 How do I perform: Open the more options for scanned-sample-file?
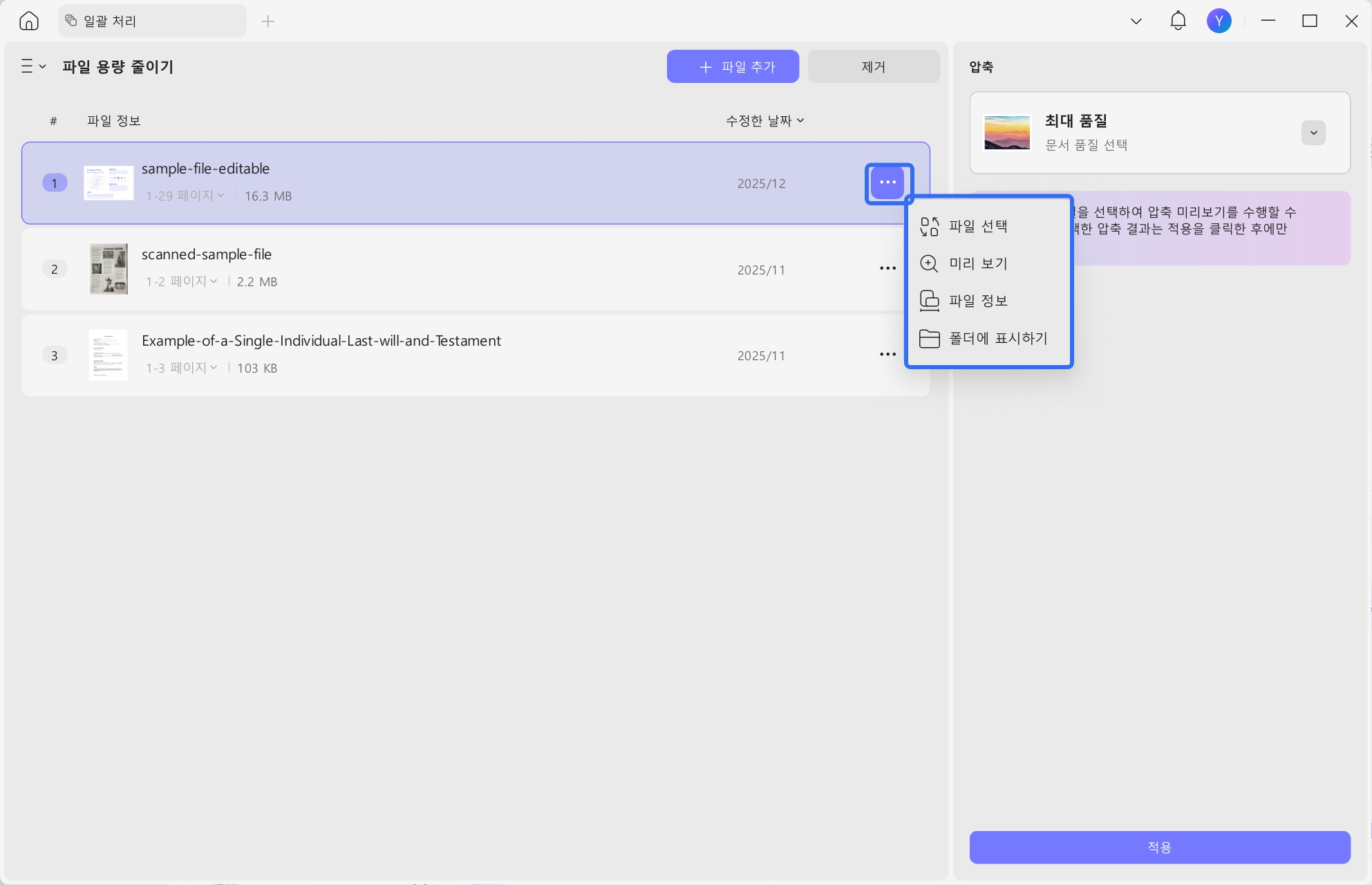coord(888,268)
